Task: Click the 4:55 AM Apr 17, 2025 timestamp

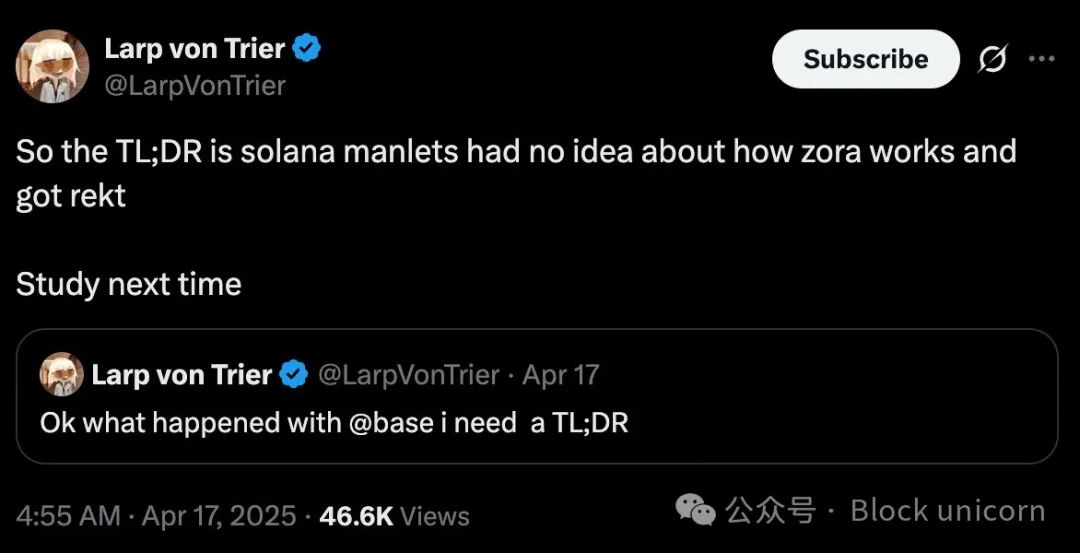Action: pyautogui.click(x=156, y=516)
